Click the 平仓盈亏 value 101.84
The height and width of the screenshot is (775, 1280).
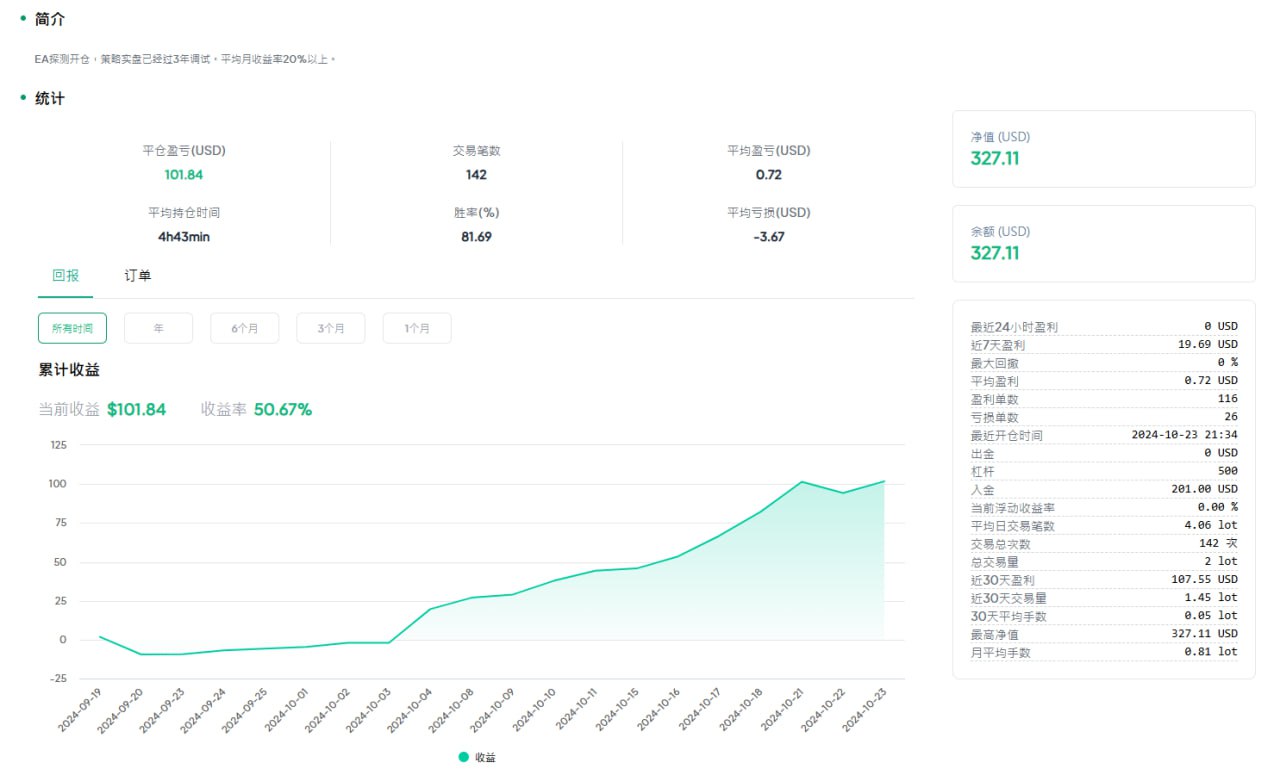pyautogui.click(x=184, y=175)
